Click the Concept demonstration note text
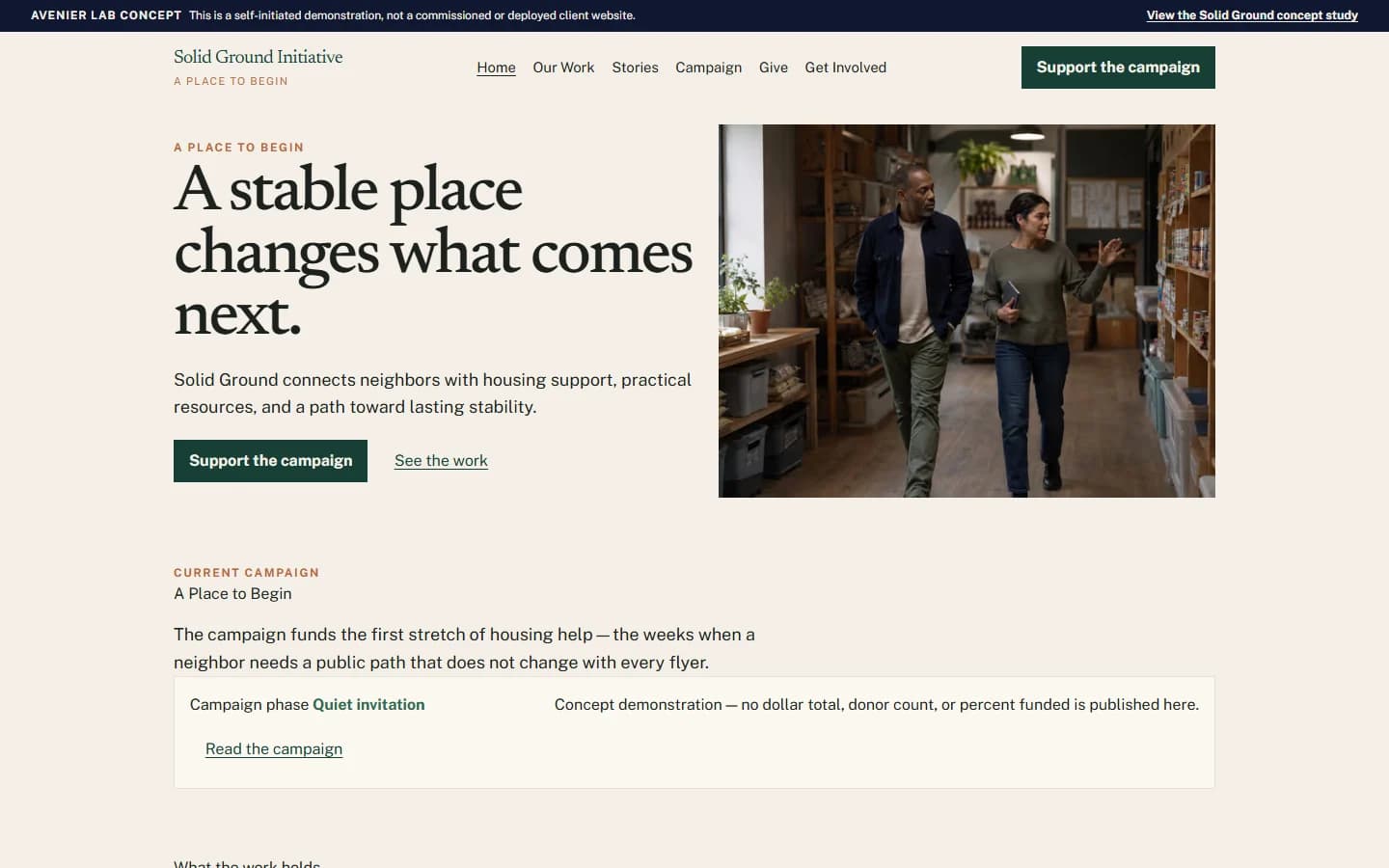1389x868 pixels. (877, 705)
